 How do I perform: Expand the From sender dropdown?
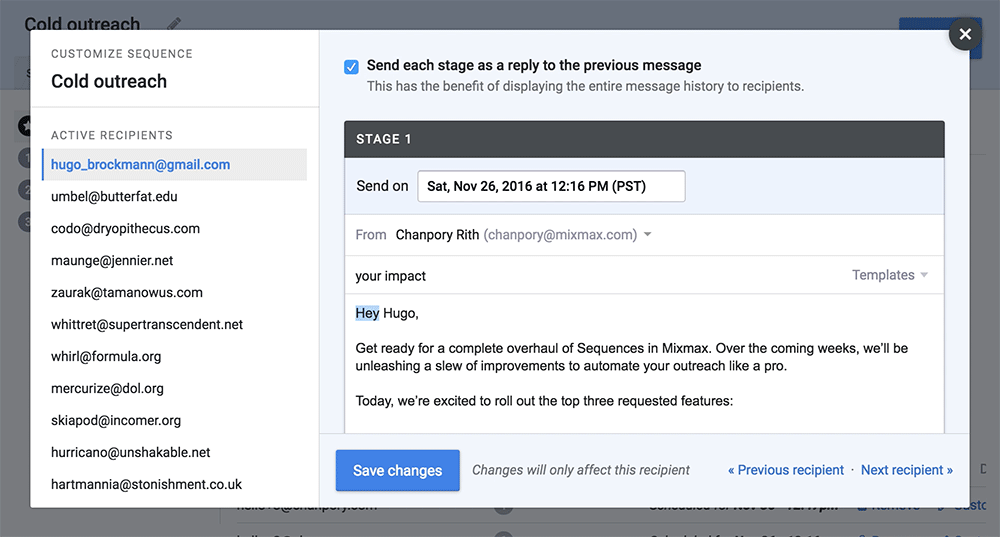pos(648,235)
